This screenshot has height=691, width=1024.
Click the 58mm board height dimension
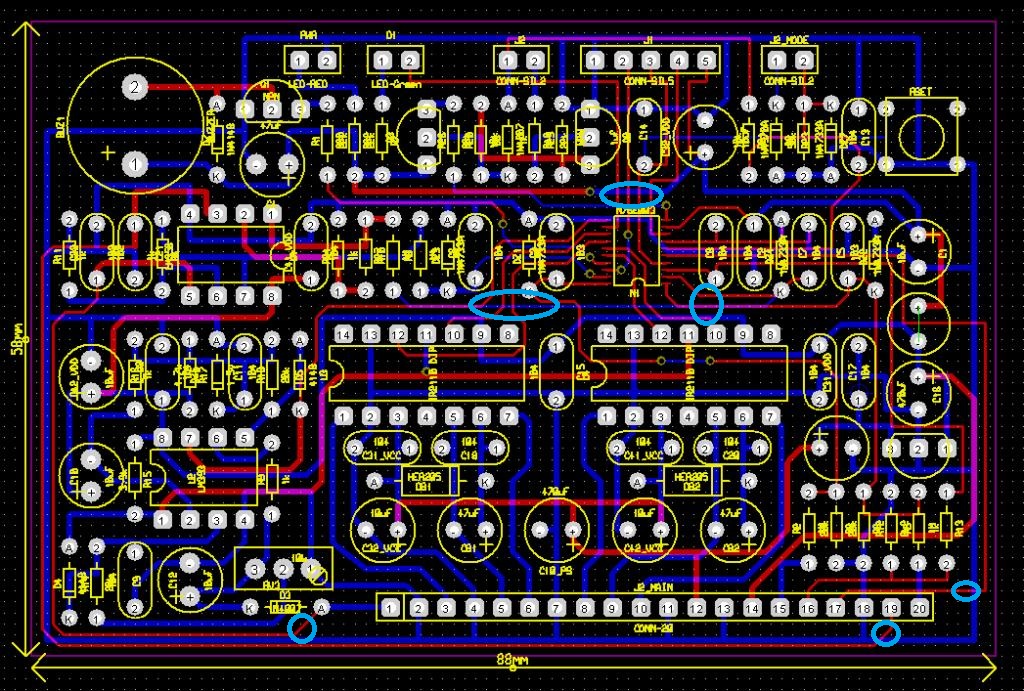[18, 340]
